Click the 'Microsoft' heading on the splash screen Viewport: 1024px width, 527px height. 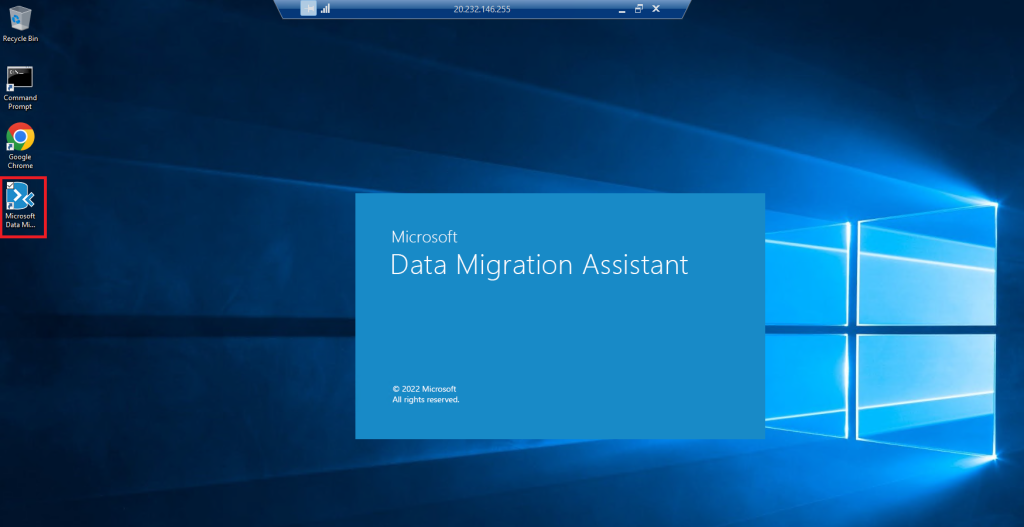pos(424,236)
